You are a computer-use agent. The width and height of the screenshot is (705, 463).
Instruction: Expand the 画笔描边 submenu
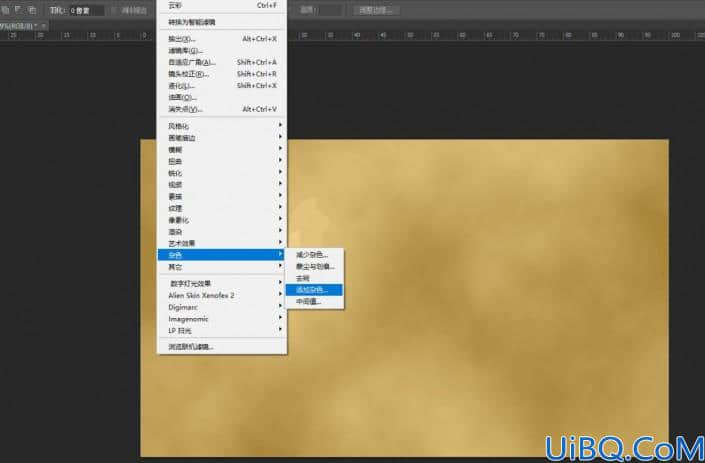[222, 138]
